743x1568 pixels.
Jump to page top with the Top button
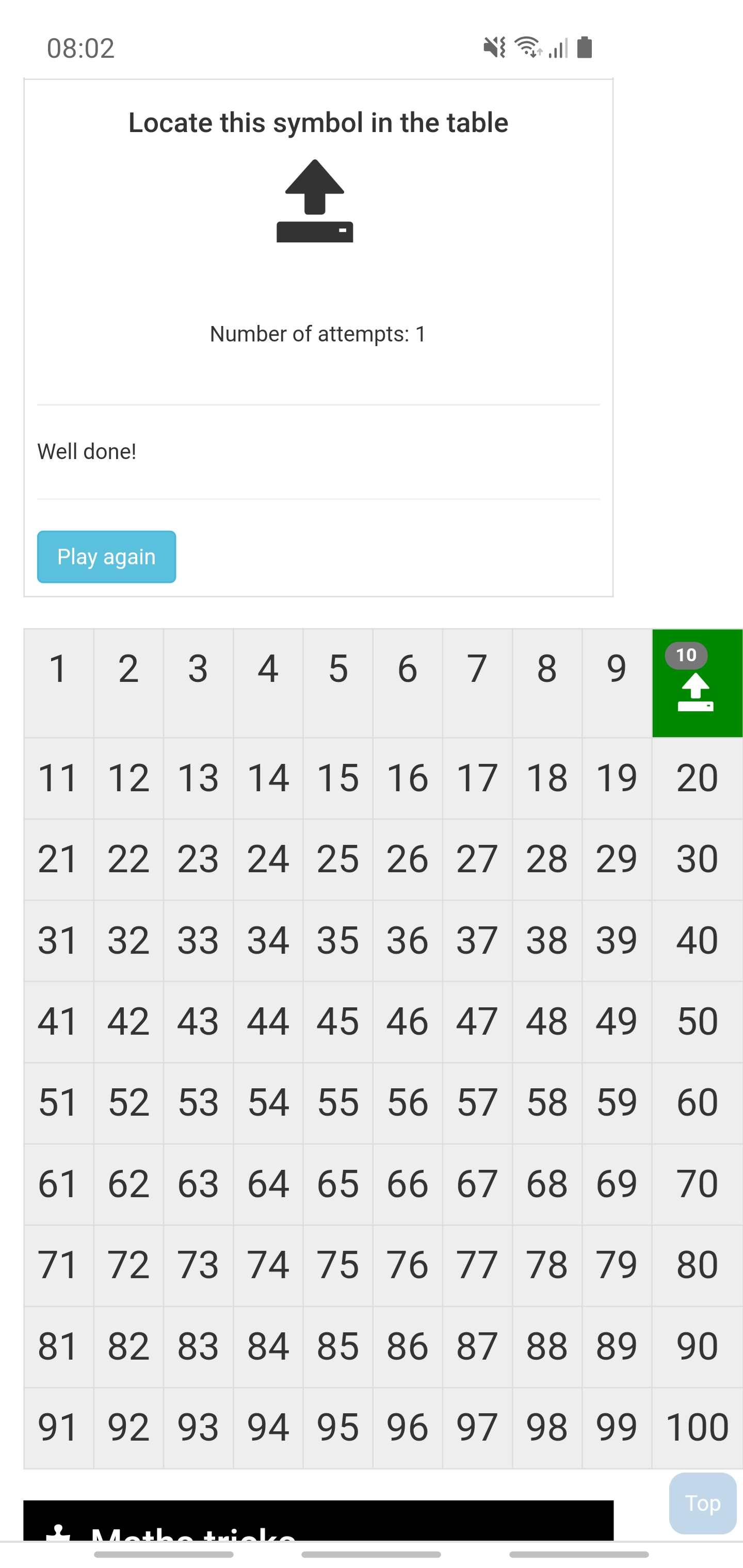tap(702, 1503)
